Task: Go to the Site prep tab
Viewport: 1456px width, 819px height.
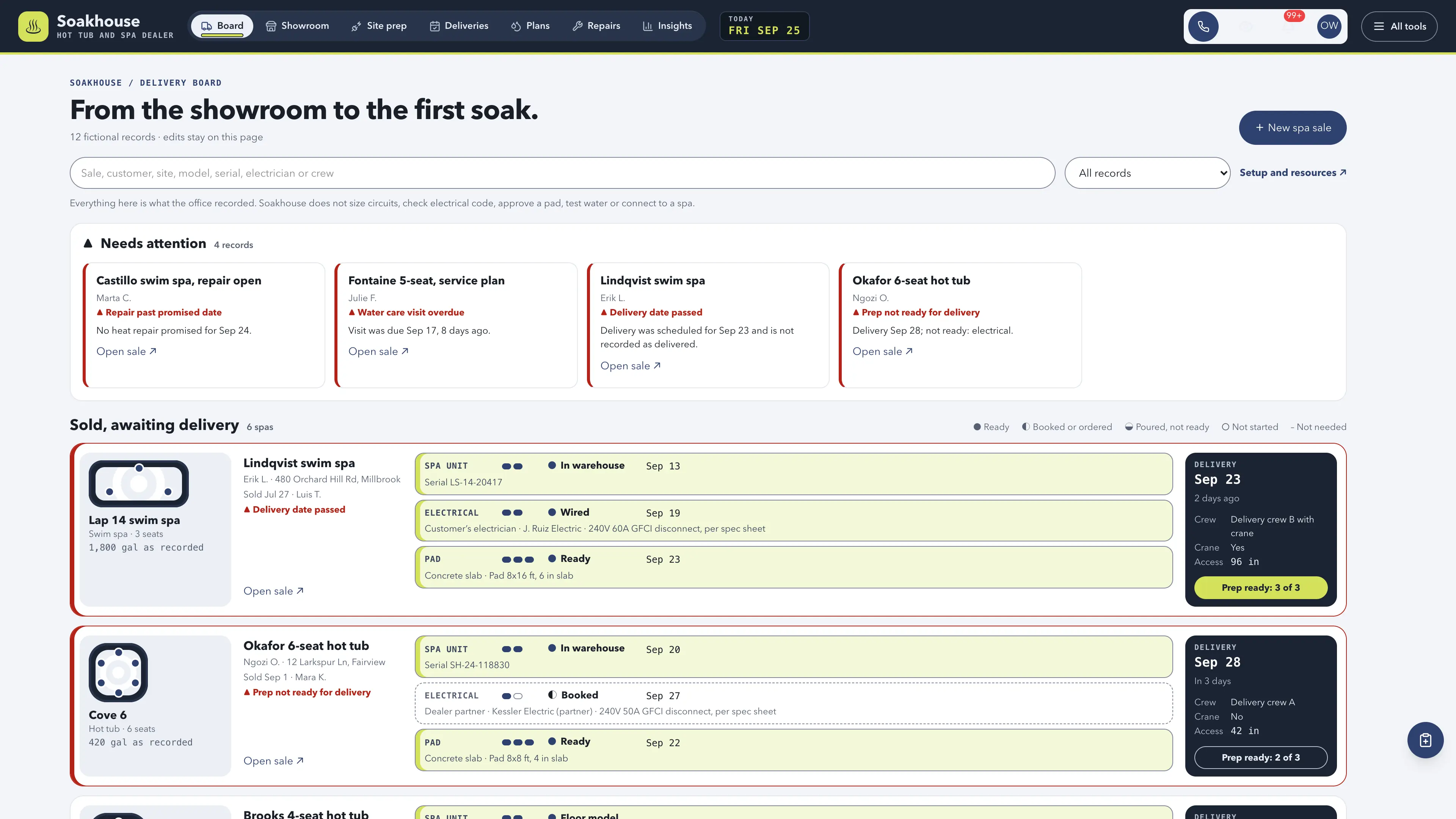Action: pos(379,26)
